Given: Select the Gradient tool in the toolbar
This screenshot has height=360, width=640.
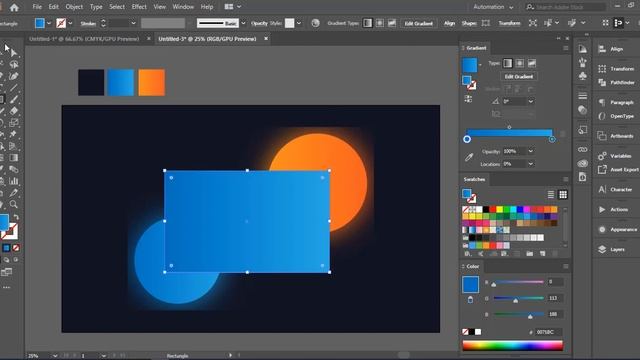Looking at the screenshot, I should (14, 158).
